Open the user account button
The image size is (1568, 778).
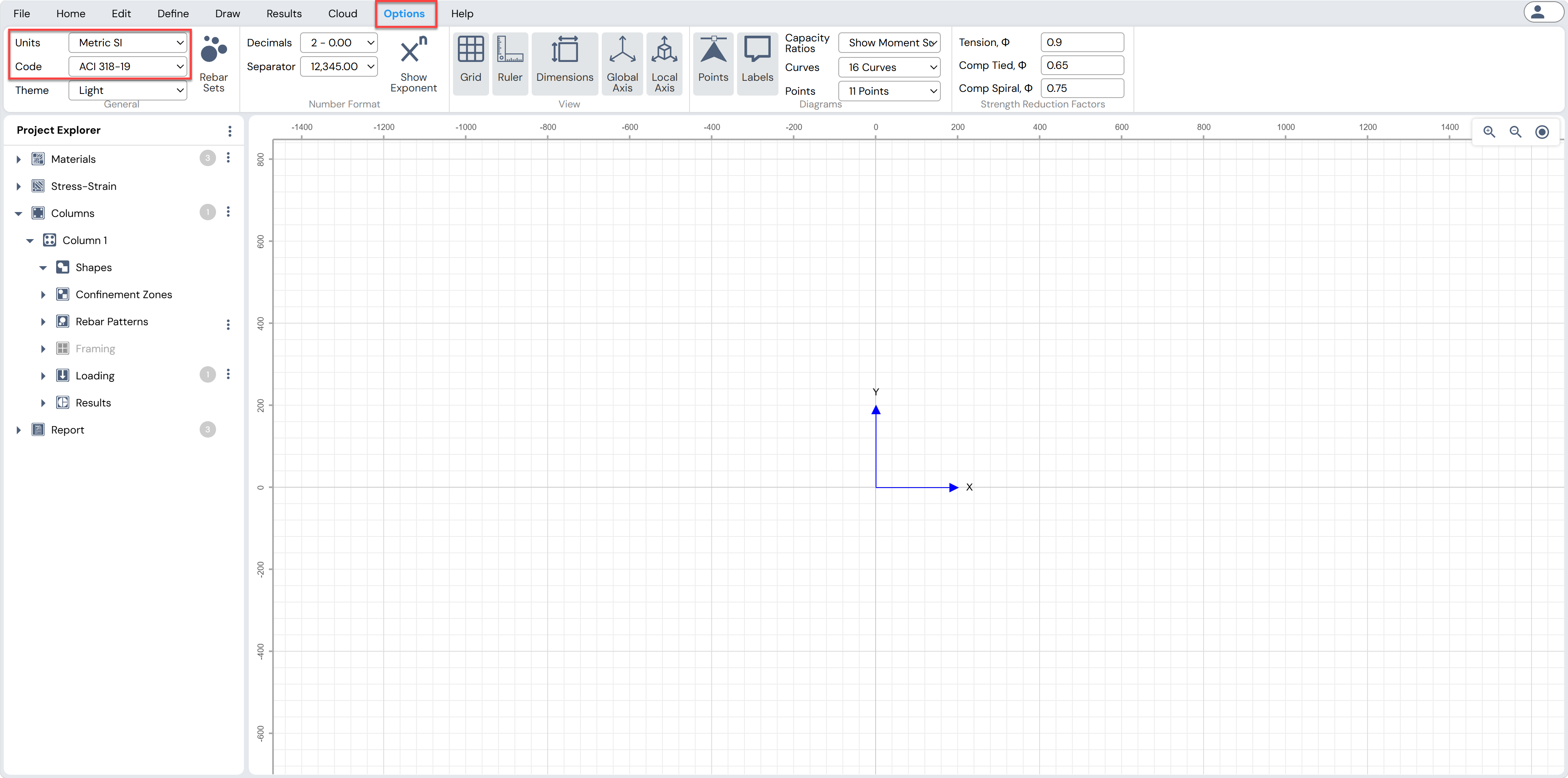click(x=1543, y=12)
